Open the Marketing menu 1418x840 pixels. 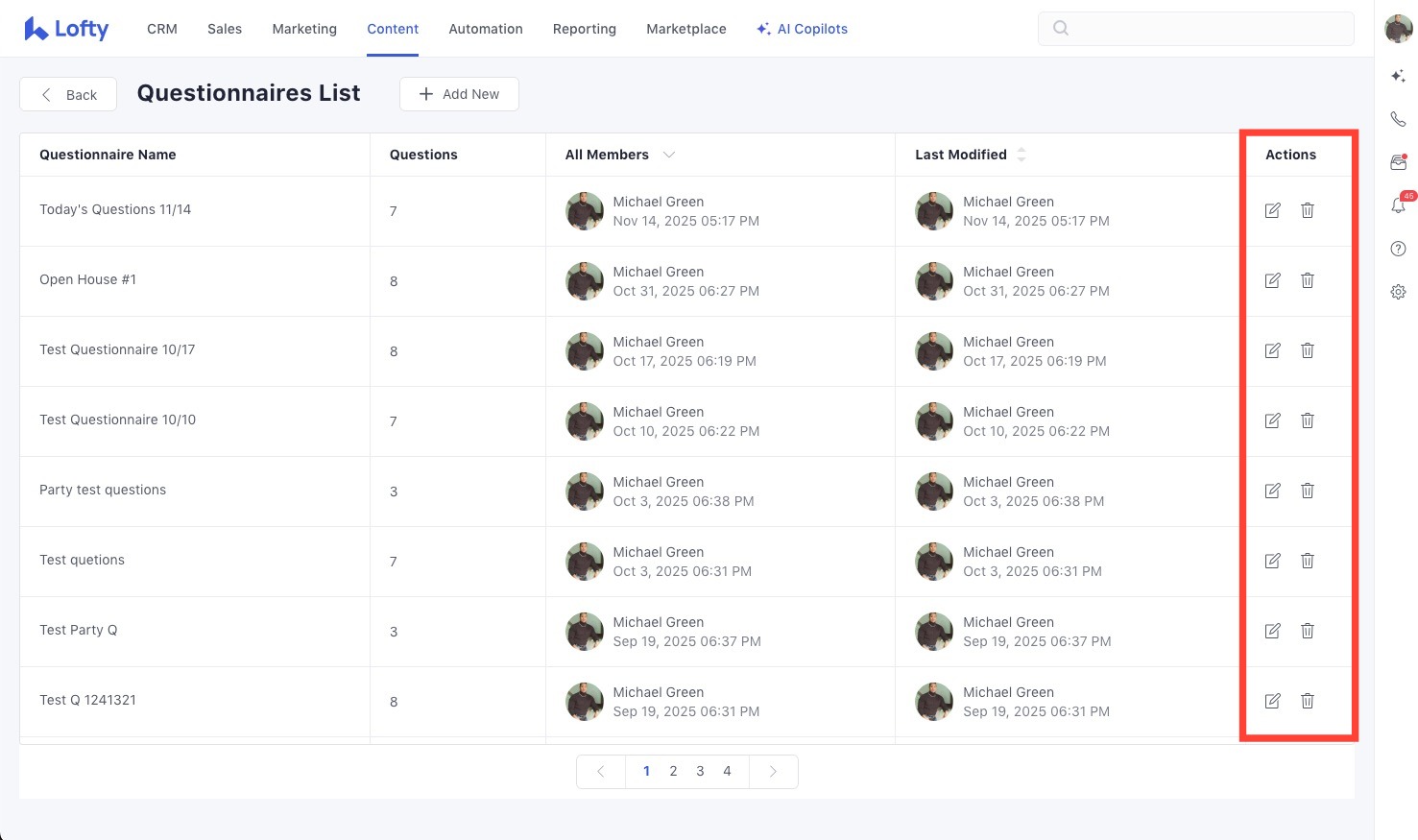click(x=304, y=29)
